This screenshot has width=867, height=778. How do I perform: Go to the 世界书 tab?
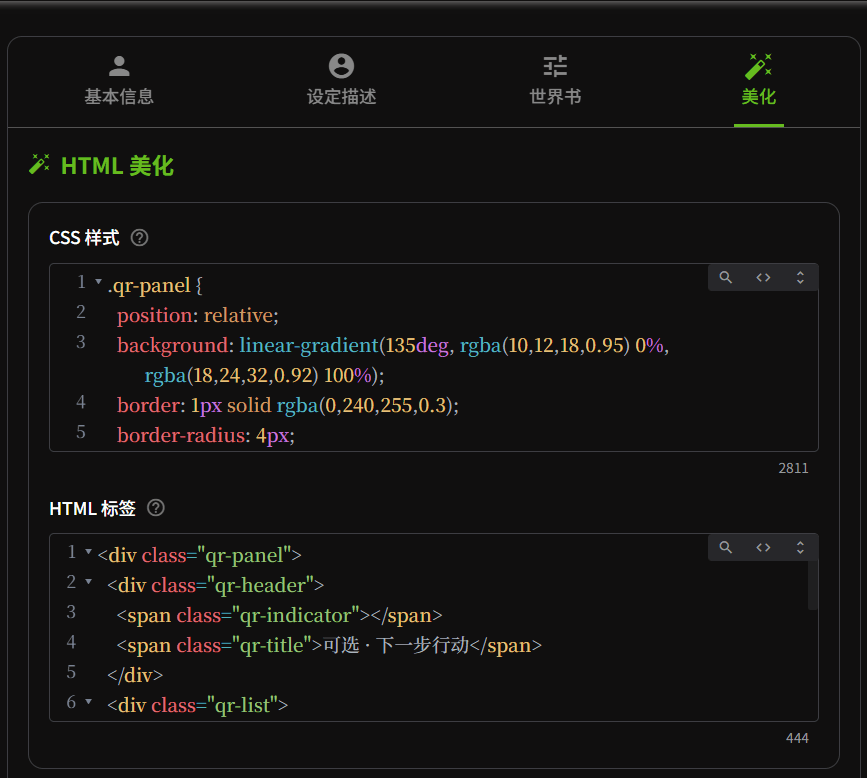point(555,81)
